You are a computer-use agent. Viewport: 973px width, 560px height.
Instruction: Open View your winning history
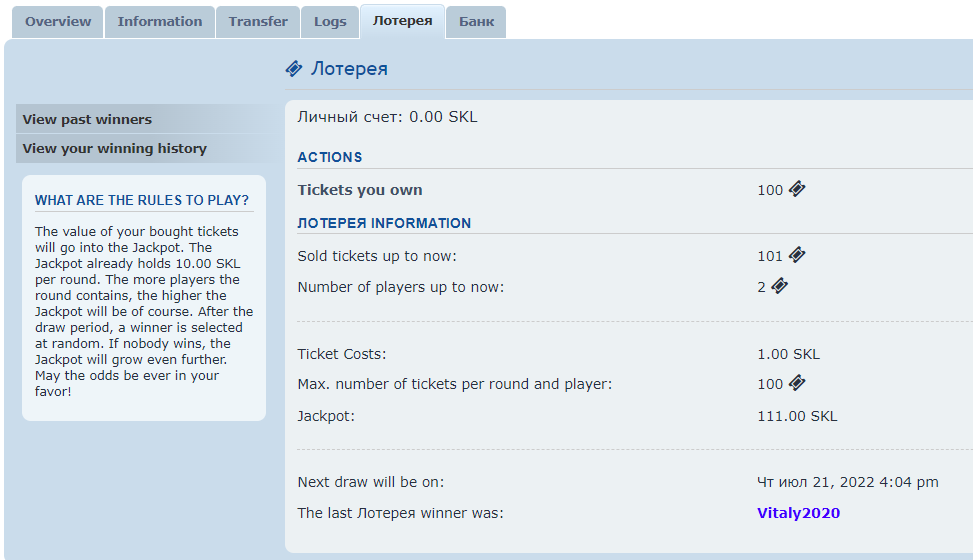click(x=114, y=148)
